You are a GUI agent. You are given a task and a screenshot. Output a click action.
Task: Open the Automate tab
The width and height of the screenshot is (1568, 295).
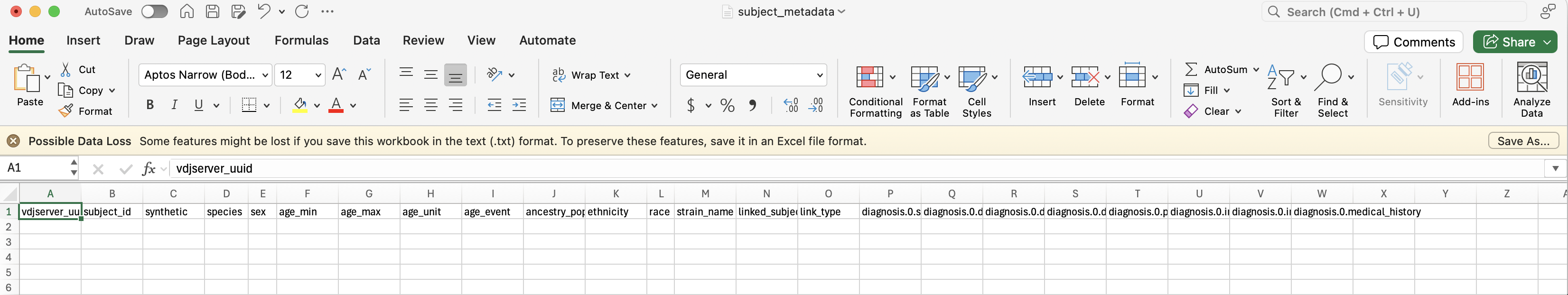547,40
